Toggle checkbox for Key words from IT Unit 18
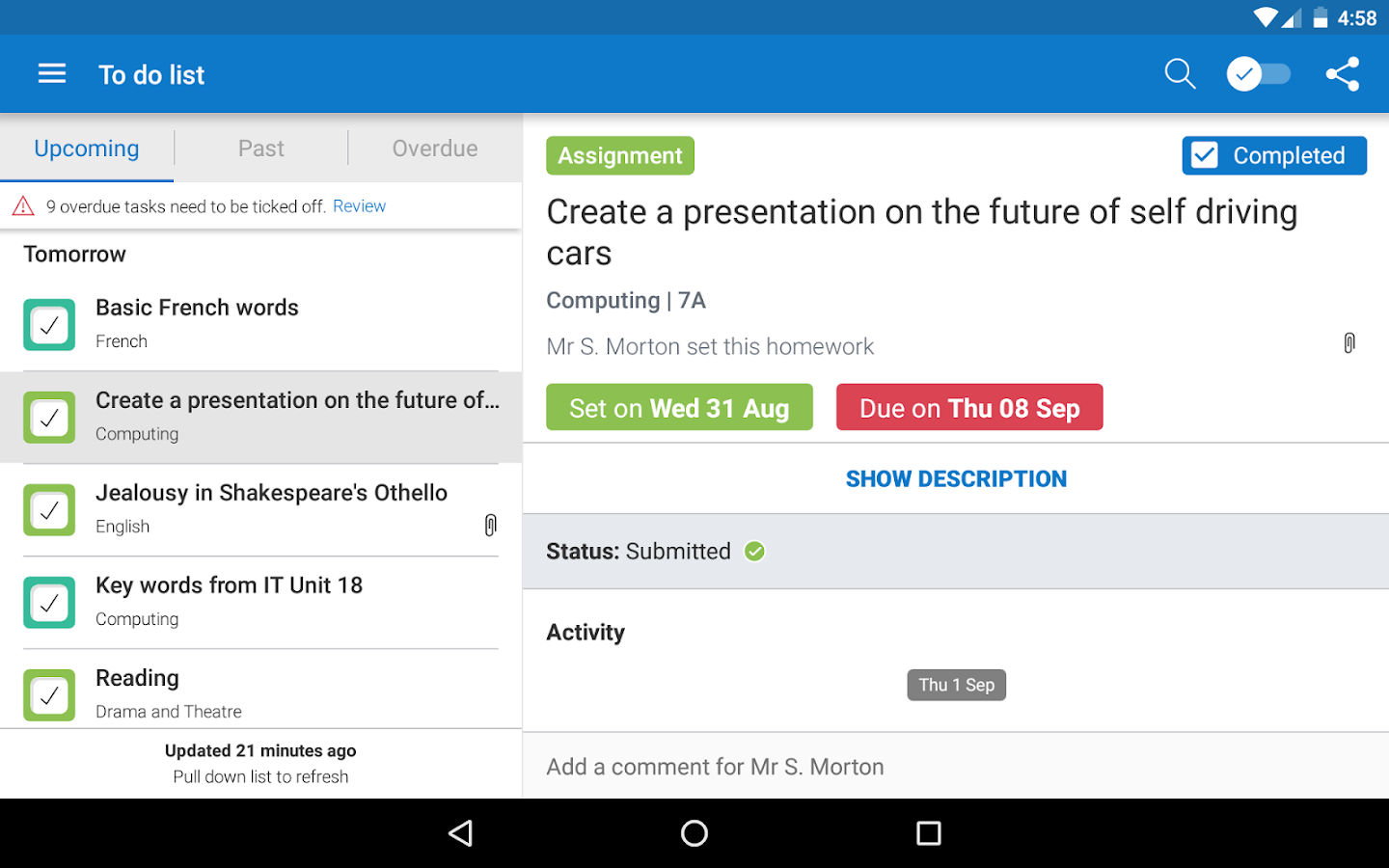The width and height of the screenshot is (1389, 868). 49,603
